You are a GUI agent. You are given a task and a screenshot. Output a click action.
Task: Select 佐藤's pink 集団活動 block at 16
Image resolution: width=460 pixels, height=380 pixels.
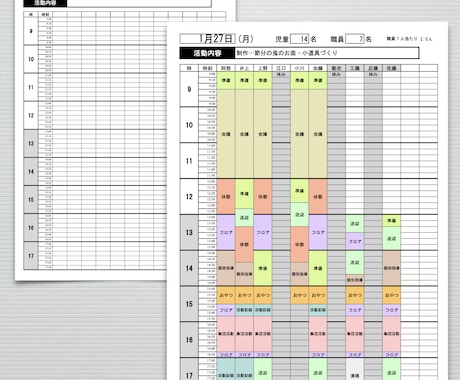pyautogui.click(x=392, y=334)
